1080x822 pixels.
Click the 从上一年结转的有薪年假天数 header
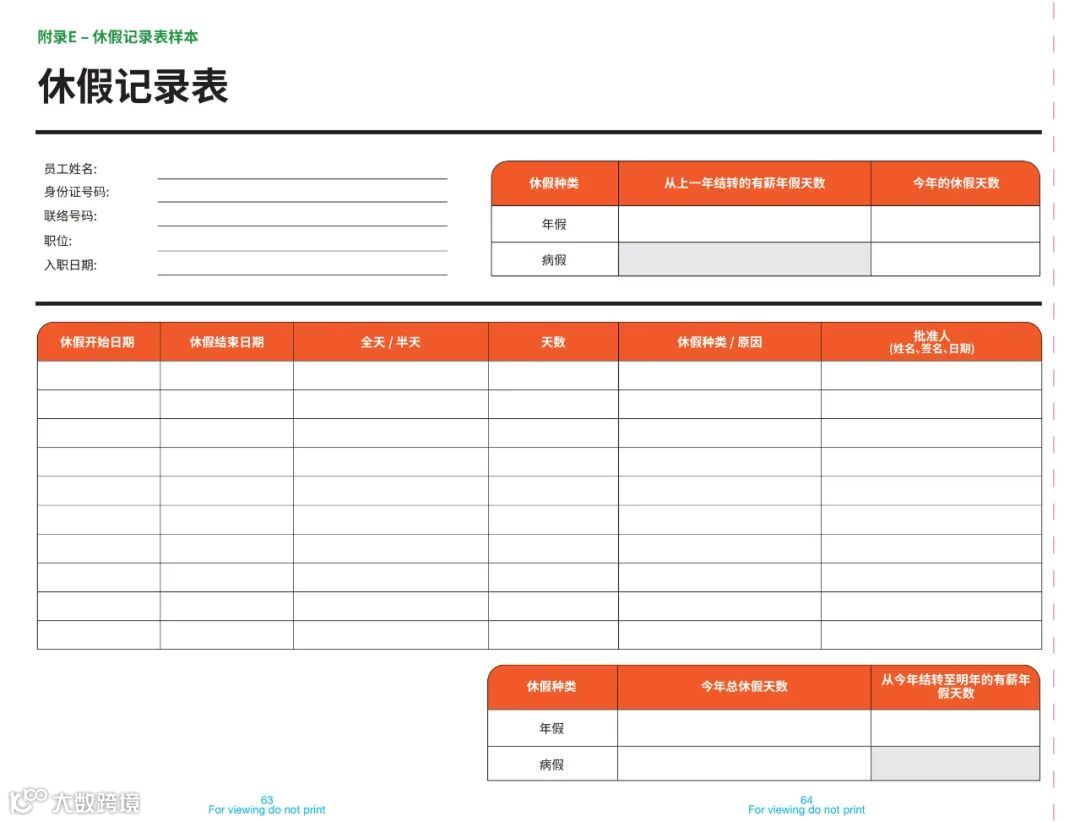click(745, 183)
